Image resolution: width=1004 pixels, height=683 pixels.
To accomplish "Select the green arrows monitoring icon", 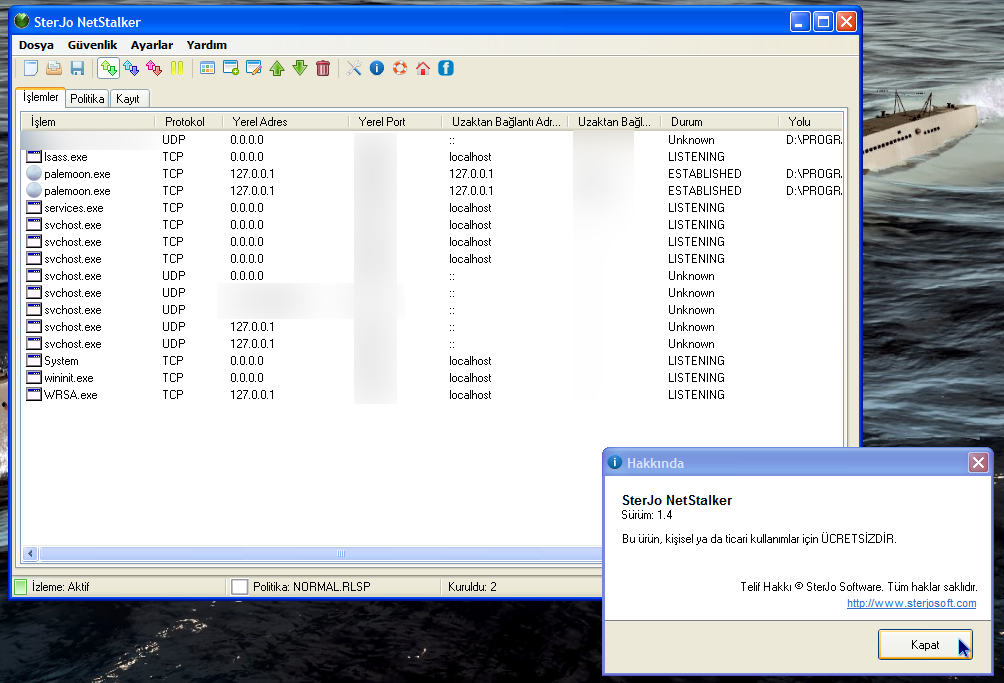I will pyautogui.click(x=108, y=68).
